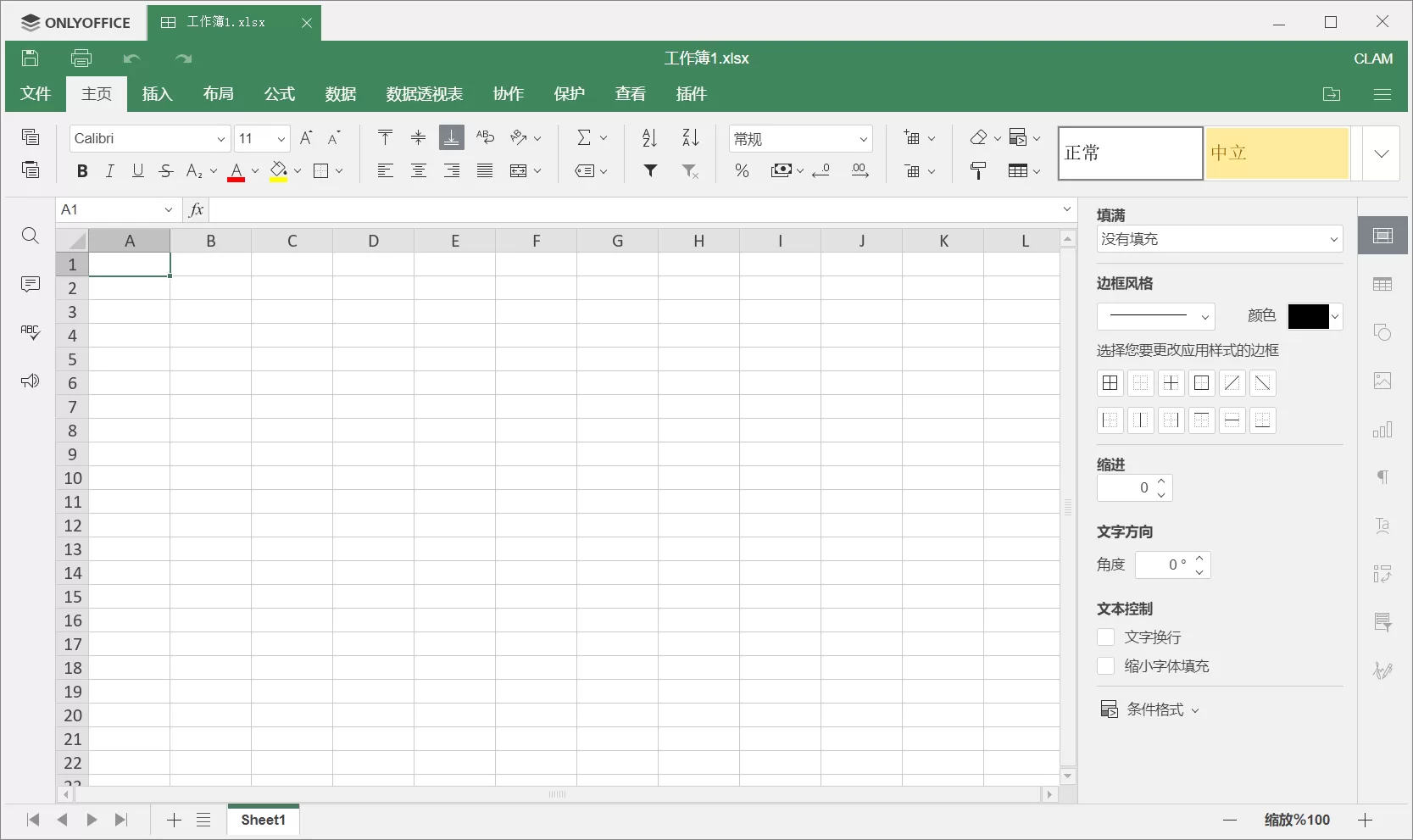Toggle bold formatting
Screen dimensions: 1413x840
pos(81,170)
